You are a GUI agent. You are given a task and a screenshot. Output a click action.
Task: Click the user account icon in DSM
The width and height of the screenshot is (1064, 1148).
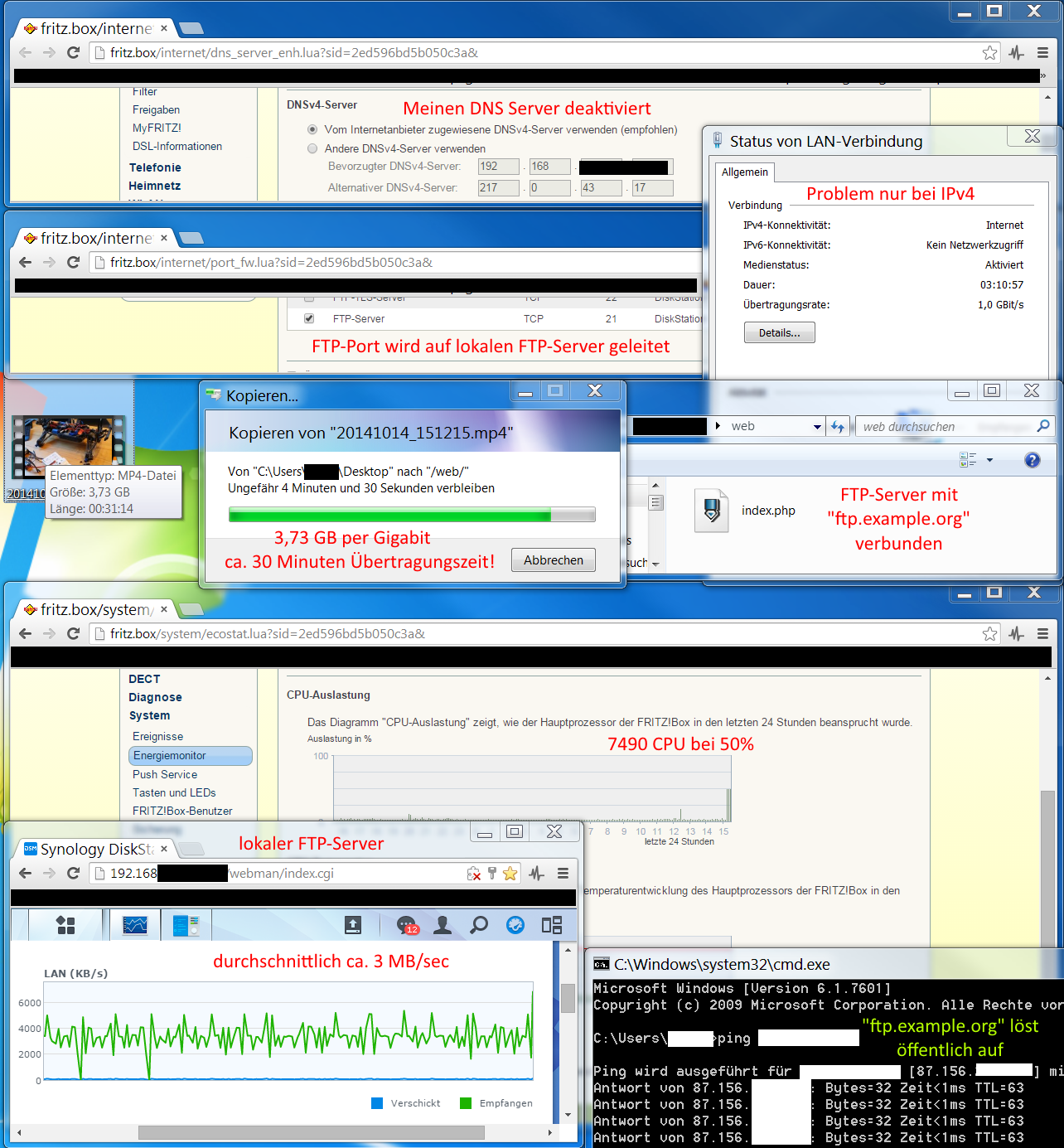tap(443, 925)
